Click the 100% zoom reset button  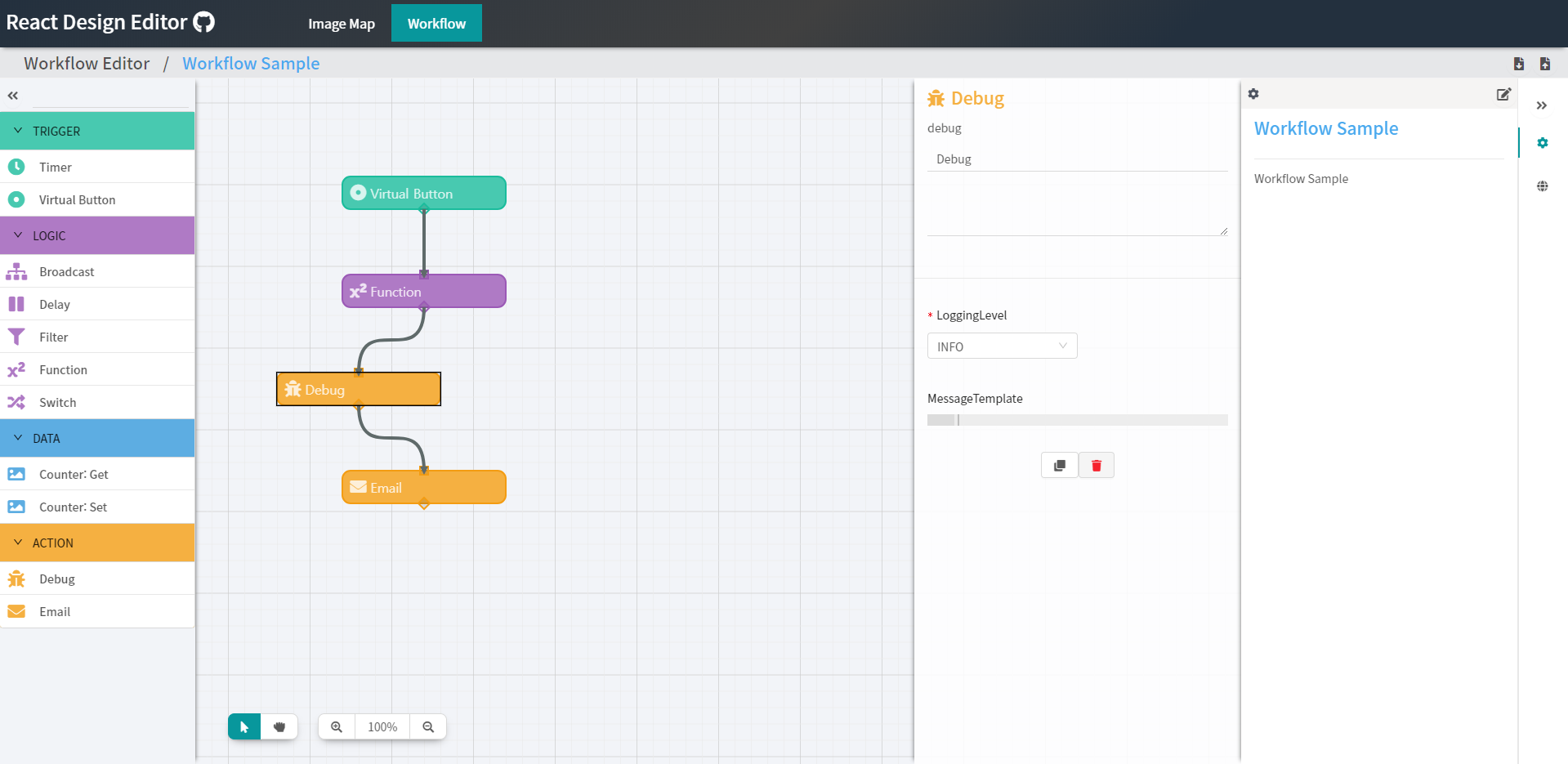tap(382, 726)
